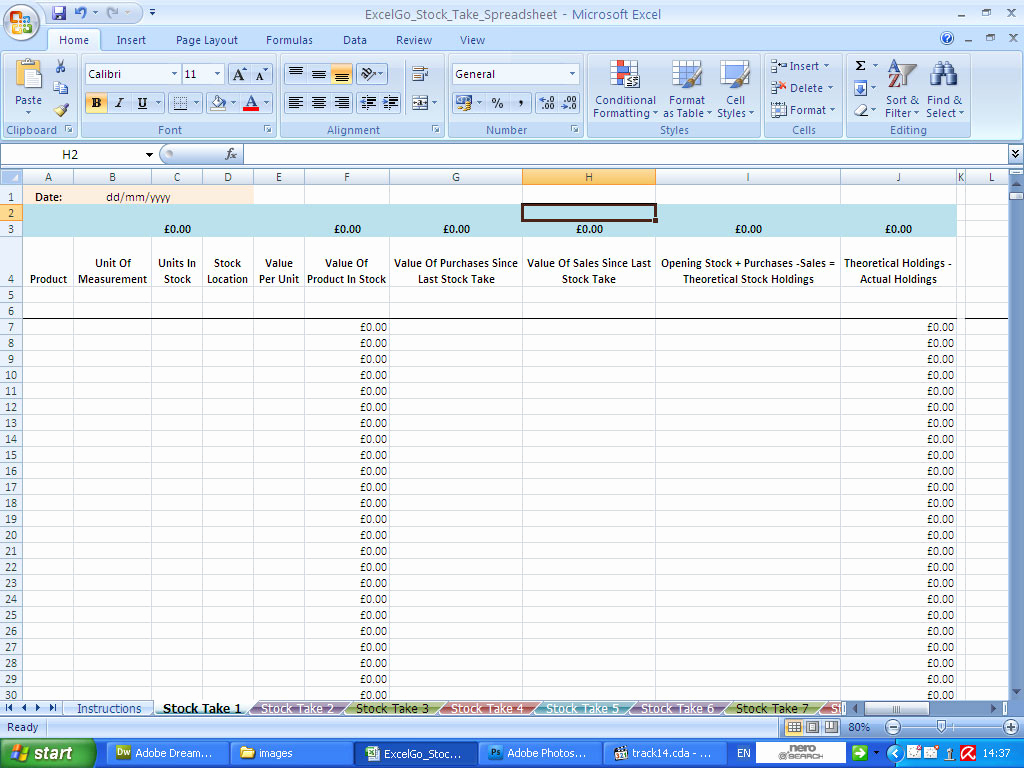Open the Name Box dropdown arrow
Viewport: 1024px width, 768px height.
(149, 155)
